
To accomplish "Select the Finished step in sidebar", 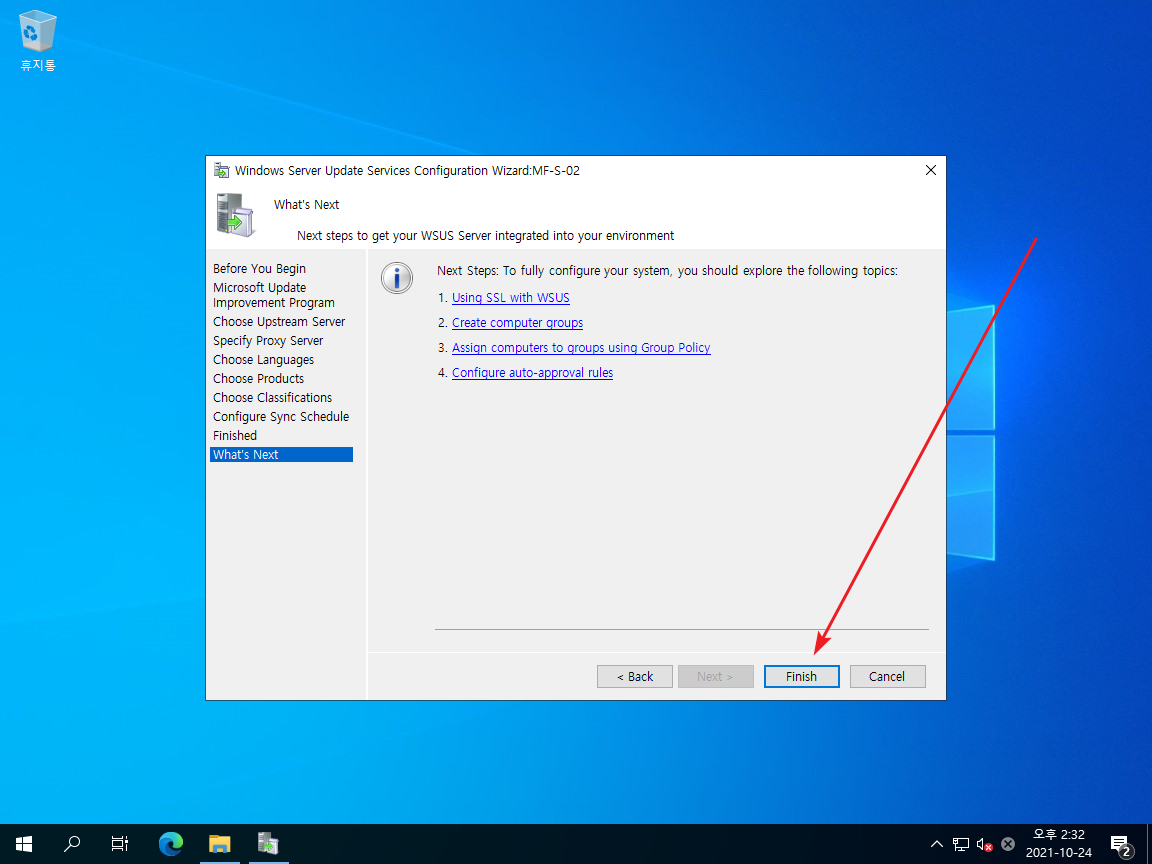I will [x=235, y=436].
